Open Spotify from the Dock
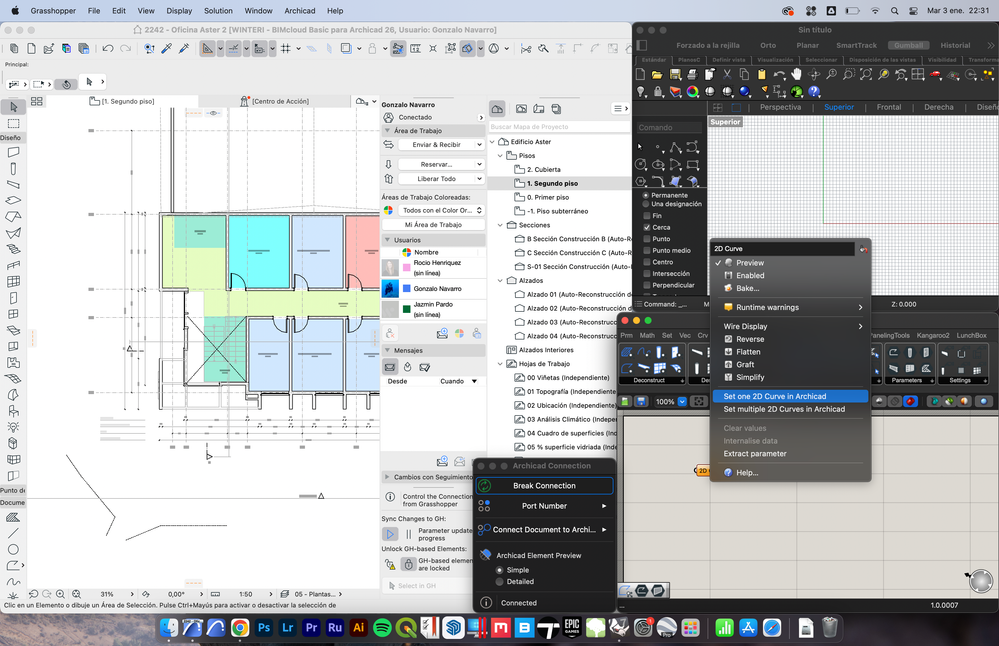999x646 pixels. coord(382,628)
